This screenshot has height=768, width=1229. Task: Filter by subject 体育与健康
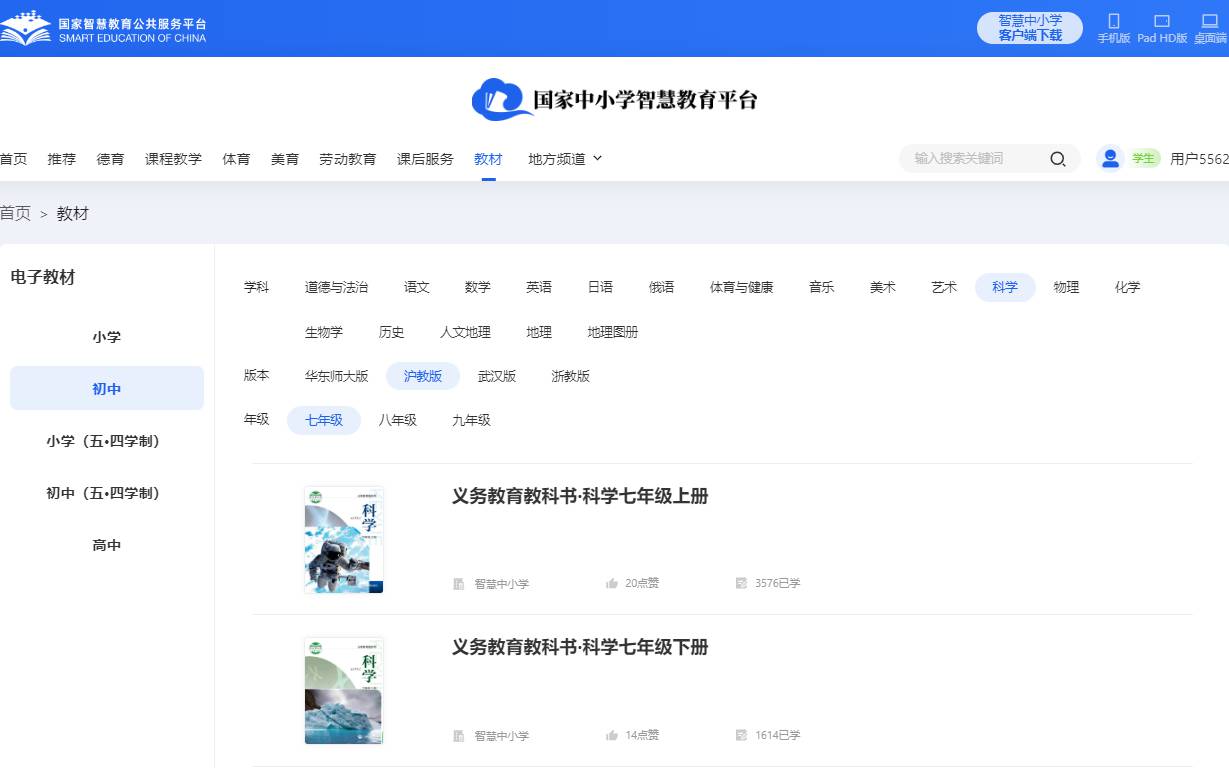pos(742,287)
